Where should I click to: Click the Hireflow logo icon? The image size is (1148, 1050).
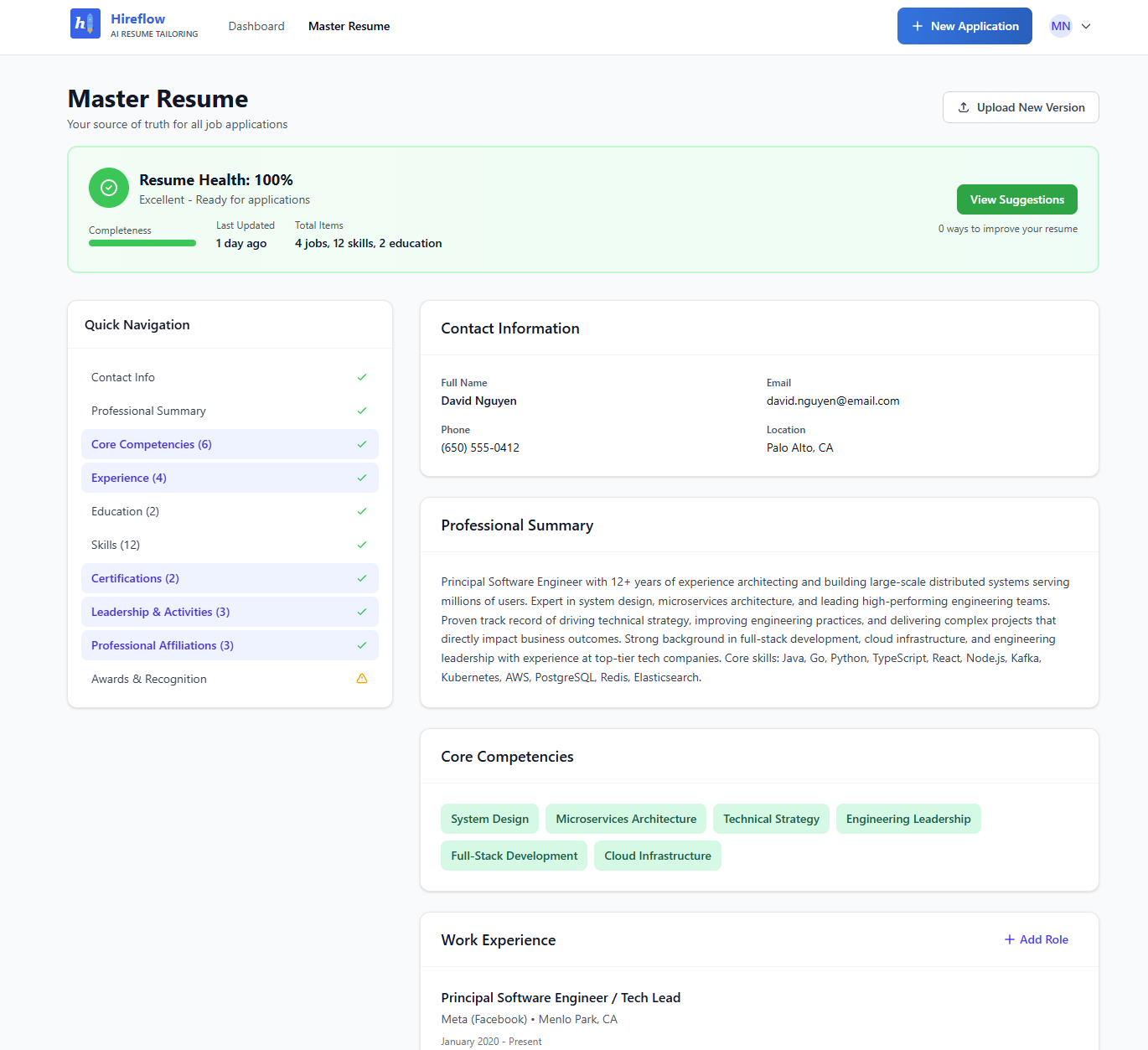tap(85, 23)
